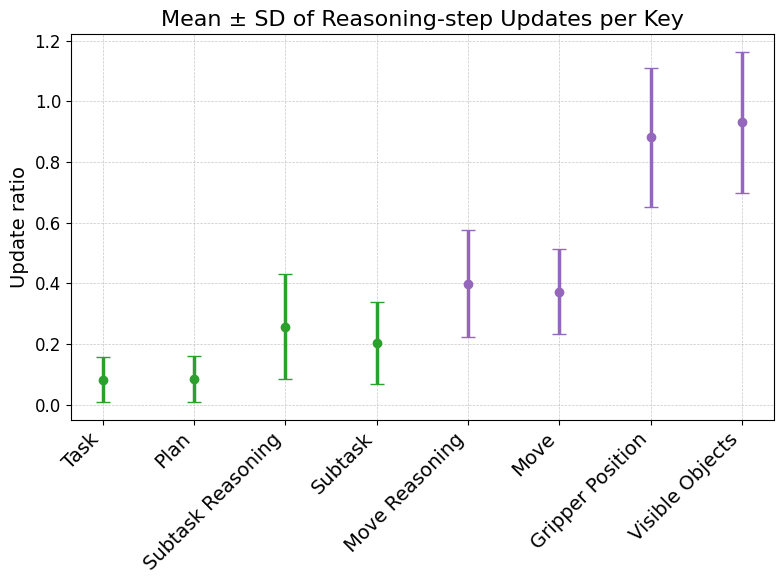Click the upper error cap of Subtask Reasoning
The width and height of the screenshot is (784, 584).
285,274
